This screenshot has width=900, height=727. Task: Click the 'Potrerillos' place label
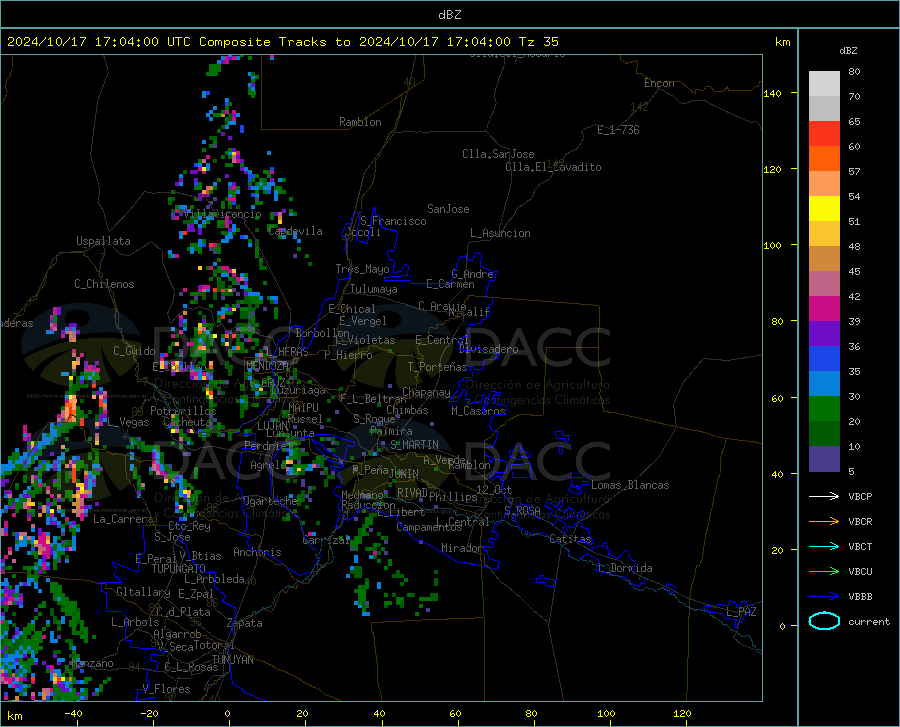[183, 411]
